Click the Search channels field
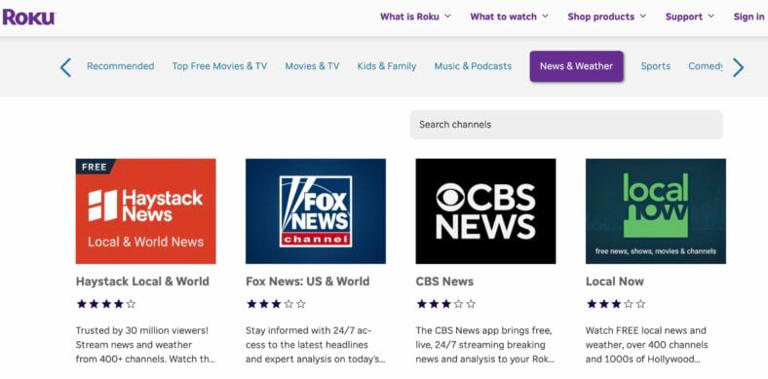The width and height of the screenshot is (768, 379). coord(566,124)
